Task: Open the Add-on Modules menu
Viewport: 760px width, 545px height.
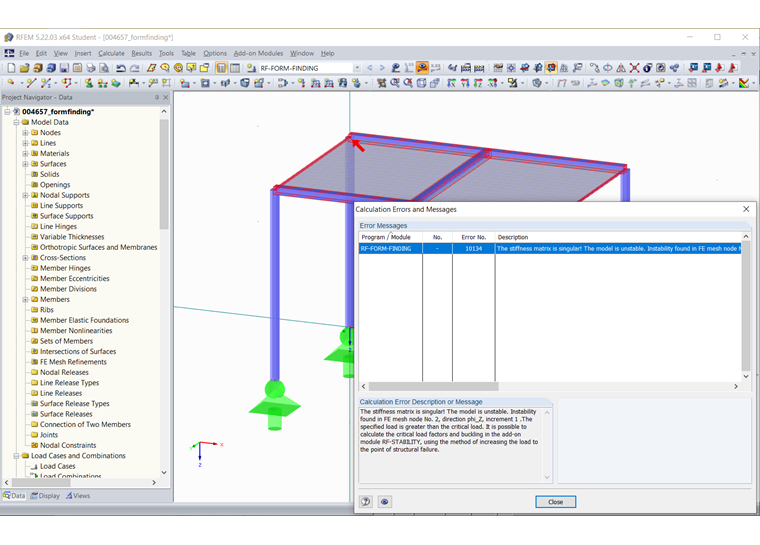Action: [x=258, y=53]
